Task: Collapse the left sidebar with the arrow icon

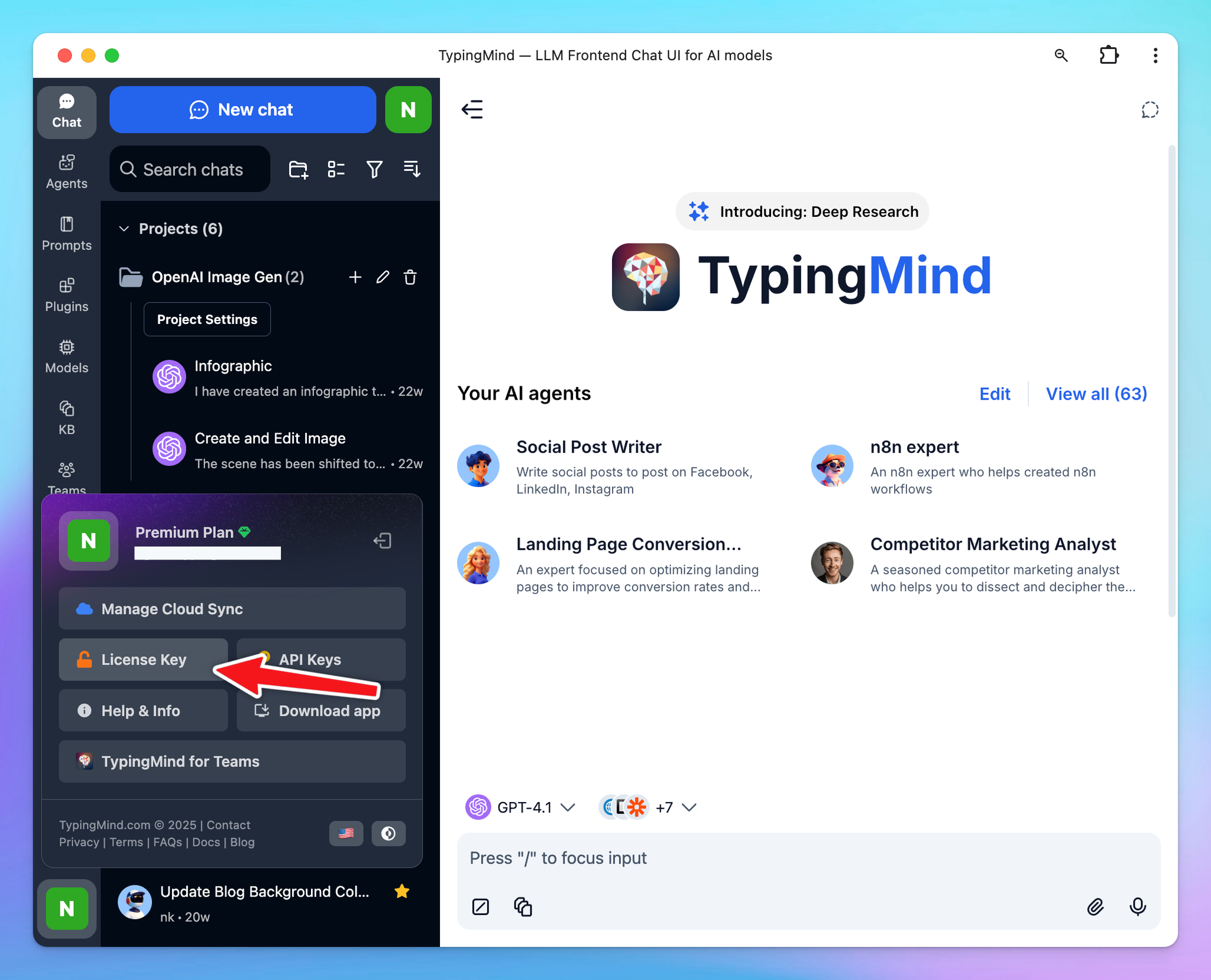Action: tap(472, 109)
